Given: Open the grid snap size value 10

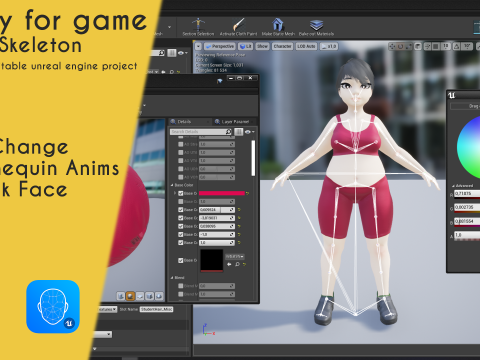Looking at the screenshot, I should click(445, 46).
